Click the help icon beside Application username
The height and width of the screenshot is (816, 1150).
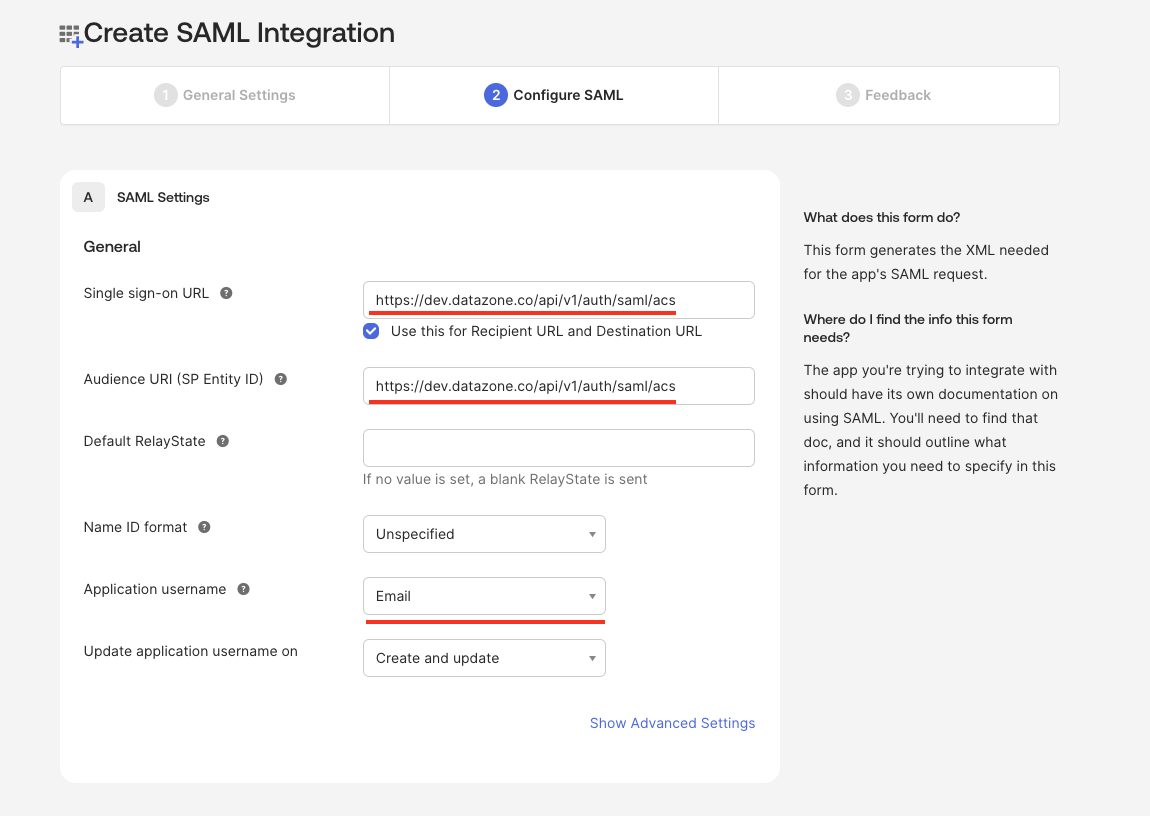pyautogui.click(x=243, y=589)
